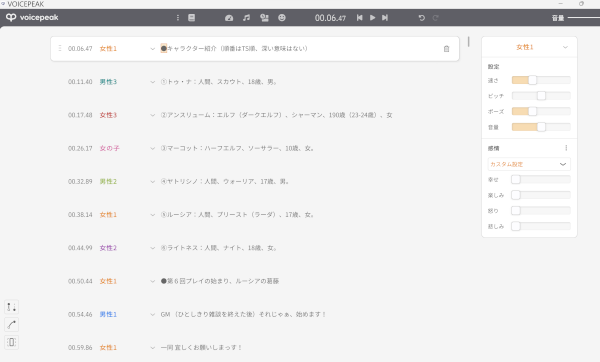Click the 女性2 narrator label

tap(108, 248)
